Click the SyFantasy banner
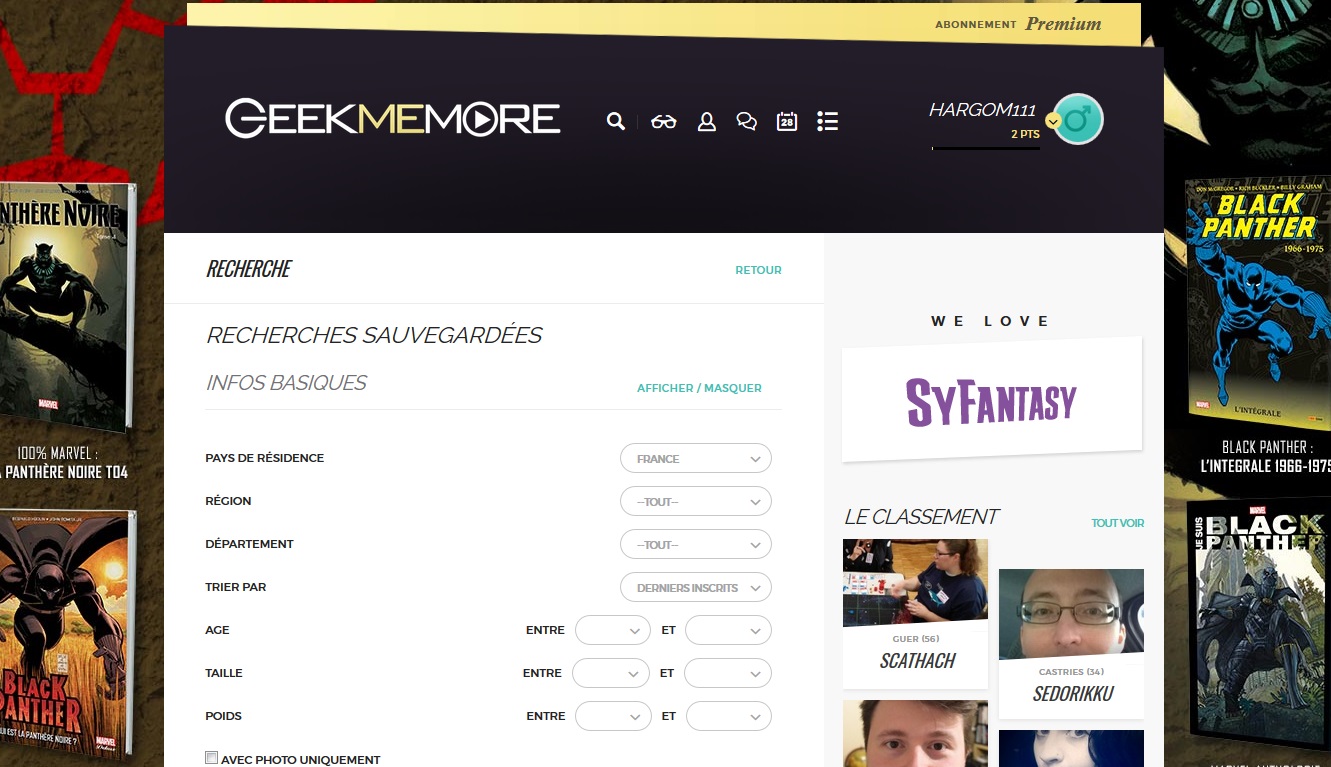 coord(991,400)
